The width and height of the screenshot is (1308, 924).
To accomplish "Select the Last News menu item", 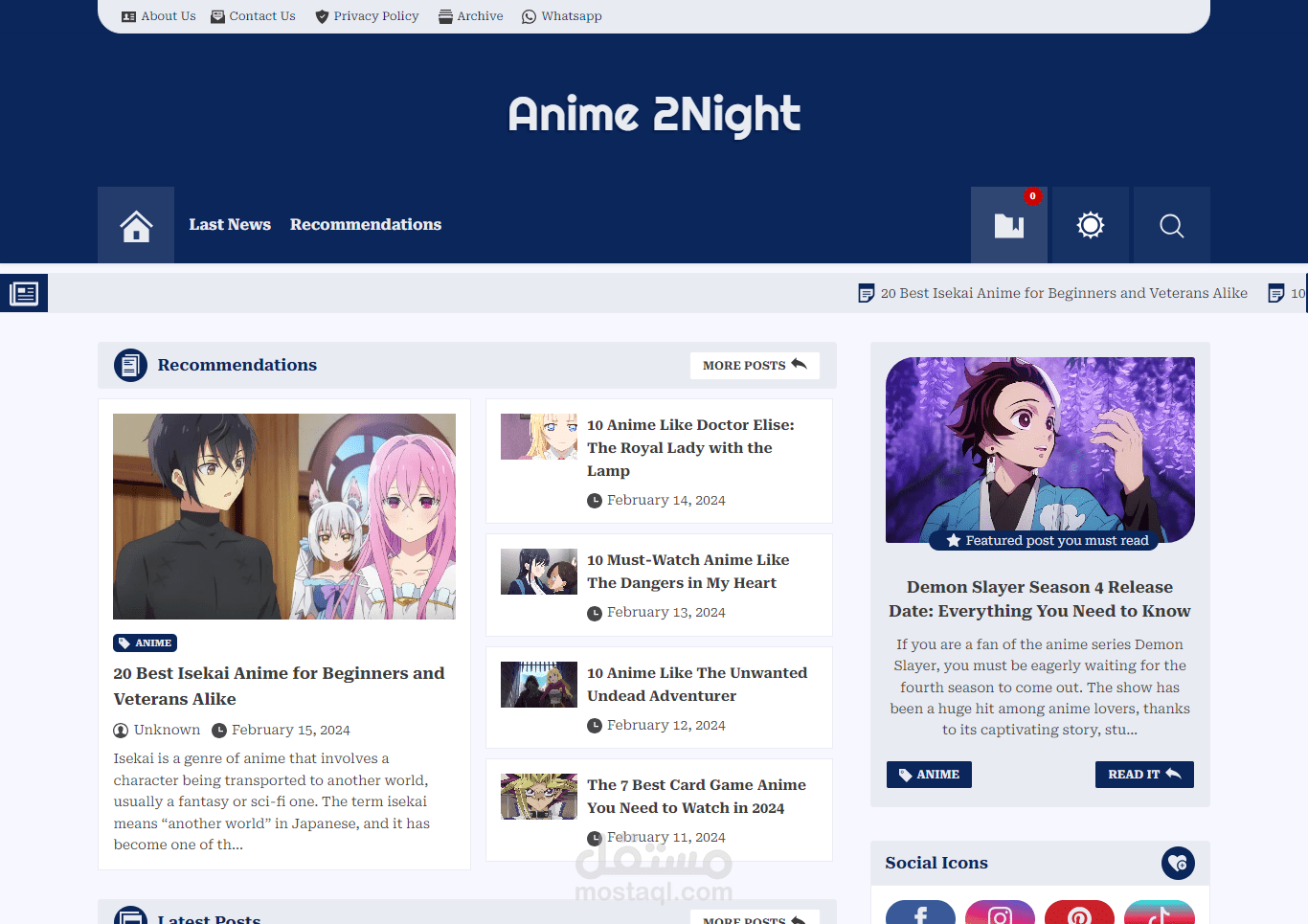I will pyautogui.click(x=230, y=224).
